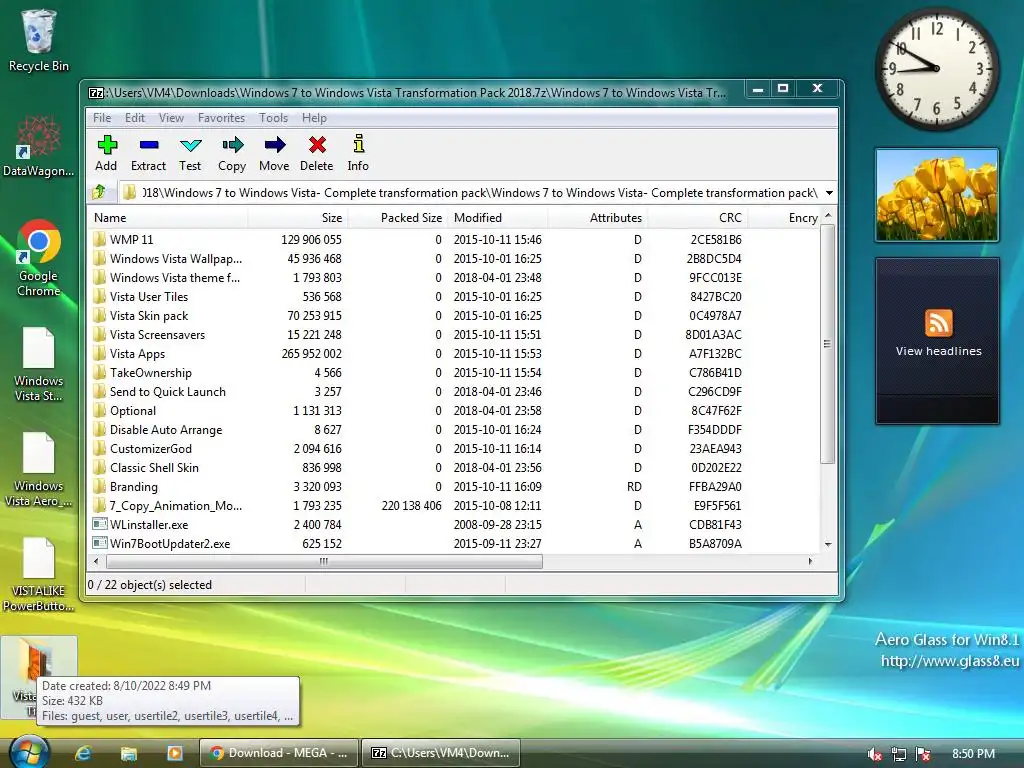Click the packed size 220 138 406
This screenshot has height=768, width=1024.
click(411, 505)
